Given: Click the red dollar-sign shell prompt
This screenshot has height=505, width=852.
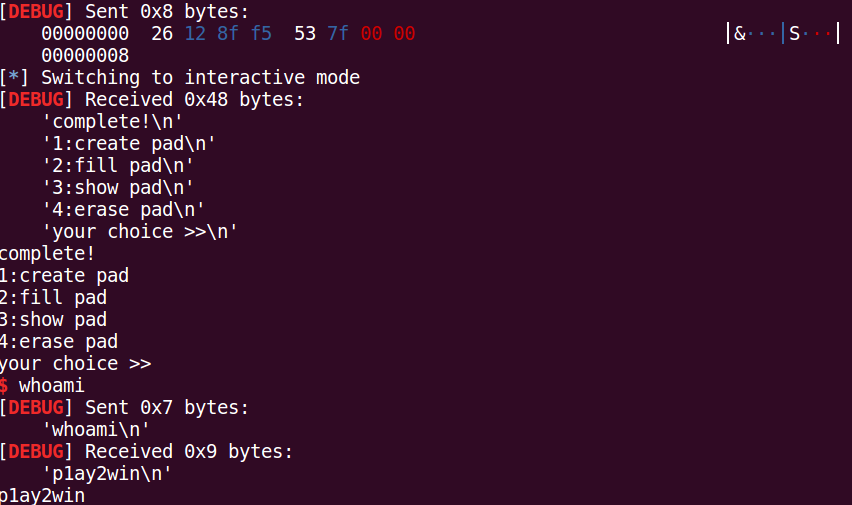Looking at the screenshot, I should (4, 385).
